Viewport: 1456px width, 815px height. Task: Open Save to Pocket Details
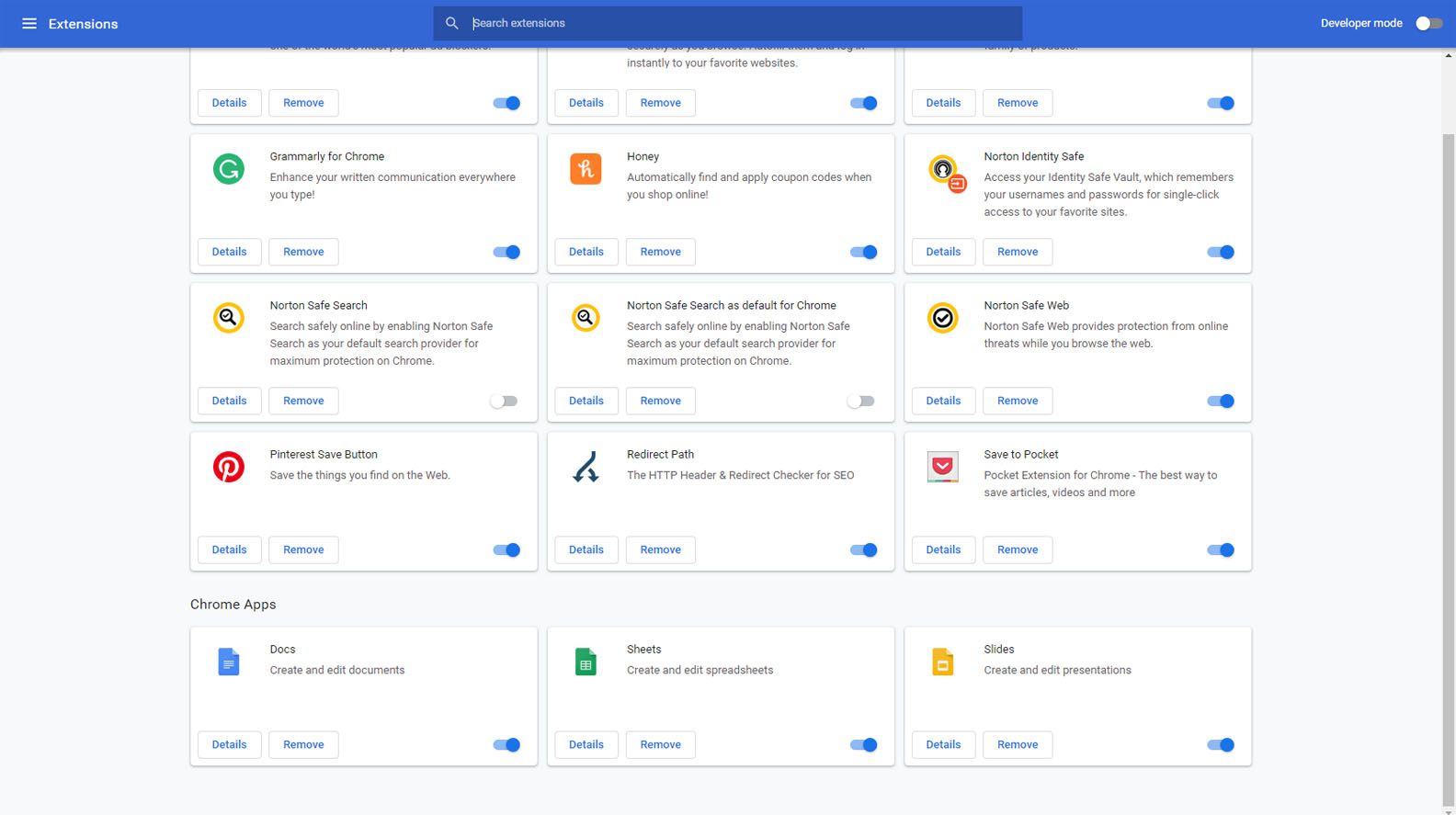pos(943,549)
